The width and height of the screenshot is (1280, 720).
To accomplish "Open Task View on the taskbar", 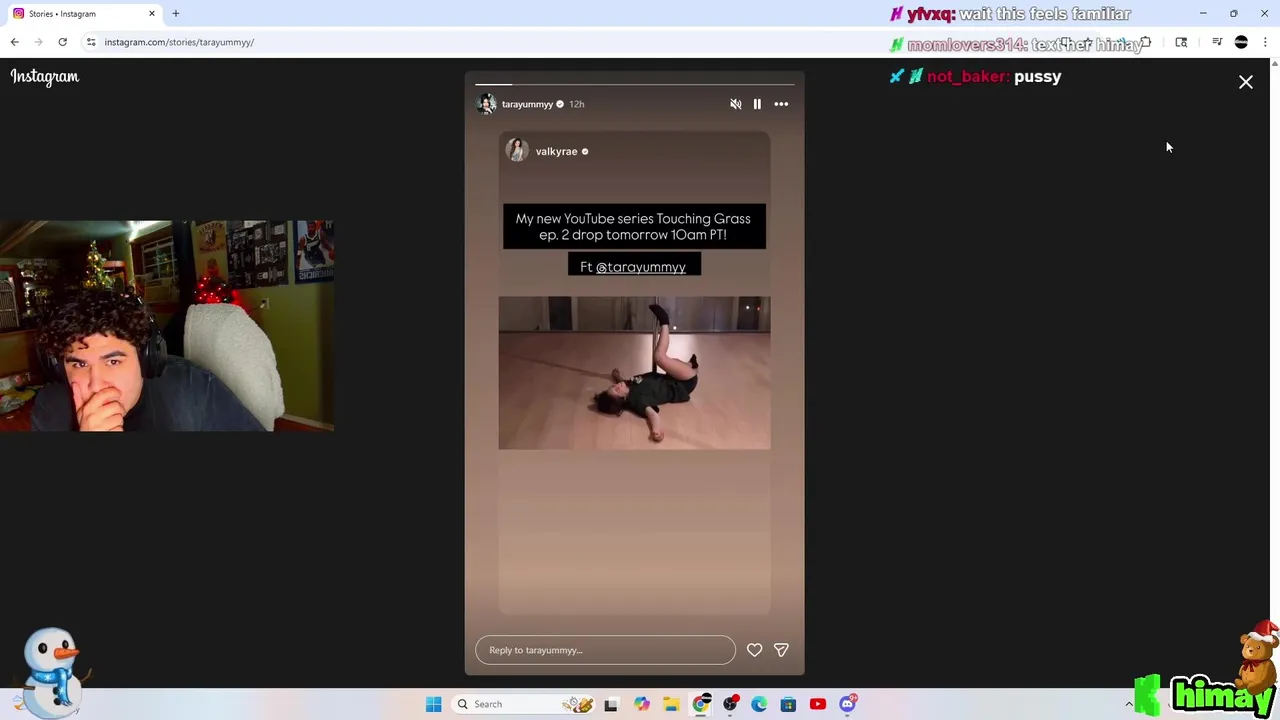I will (611, 704).
